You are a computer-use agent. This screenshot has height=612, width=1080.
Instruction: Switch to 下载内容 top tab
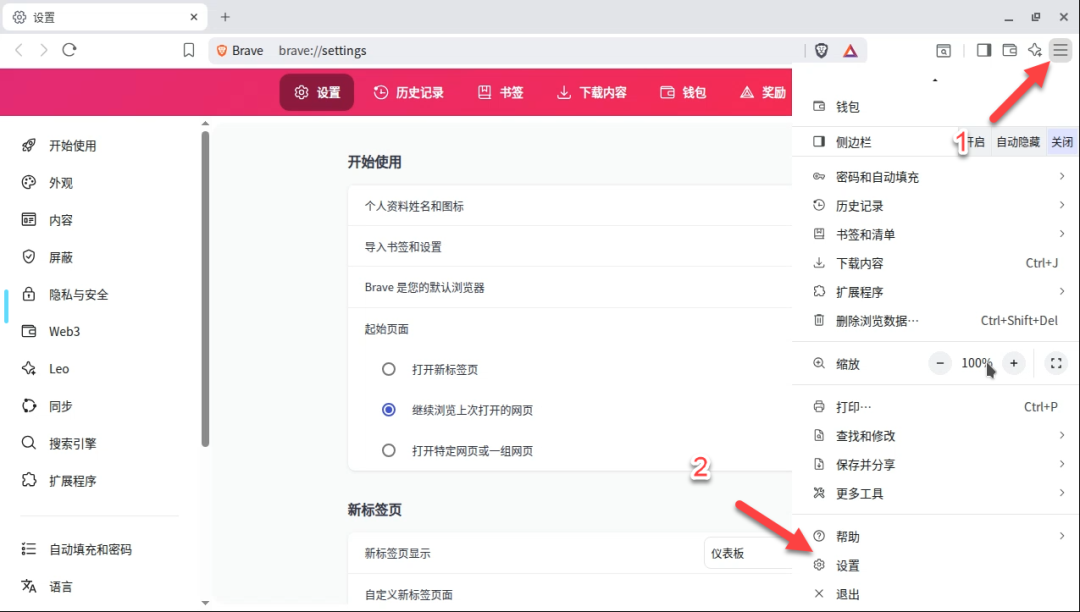tap(592, 92)
